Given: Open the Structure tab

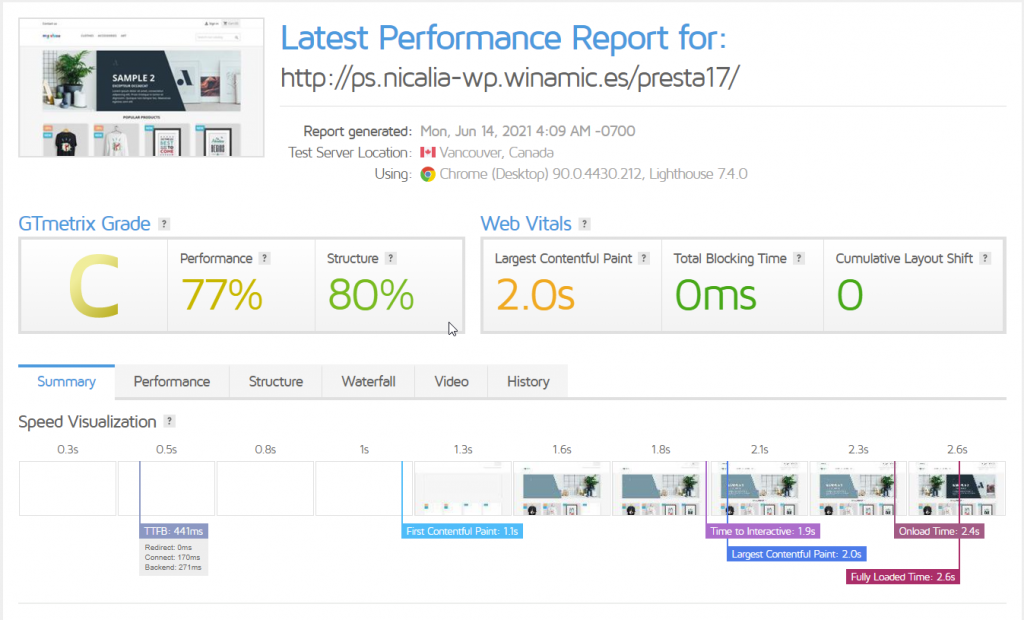Looking at the screenshot, I should [x=275, y=381].
